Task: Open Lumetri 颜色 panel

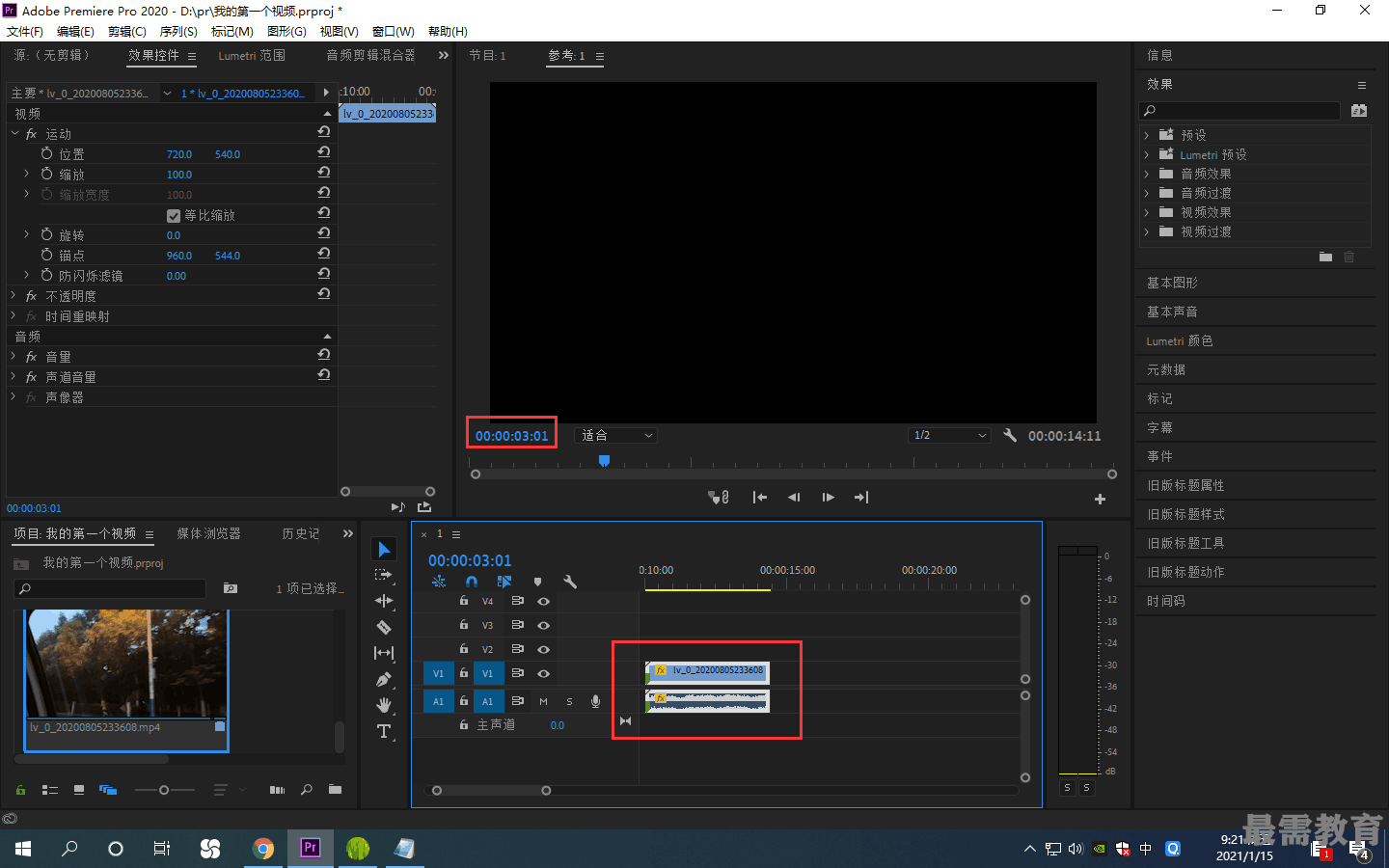Action: click(1180, 340)
